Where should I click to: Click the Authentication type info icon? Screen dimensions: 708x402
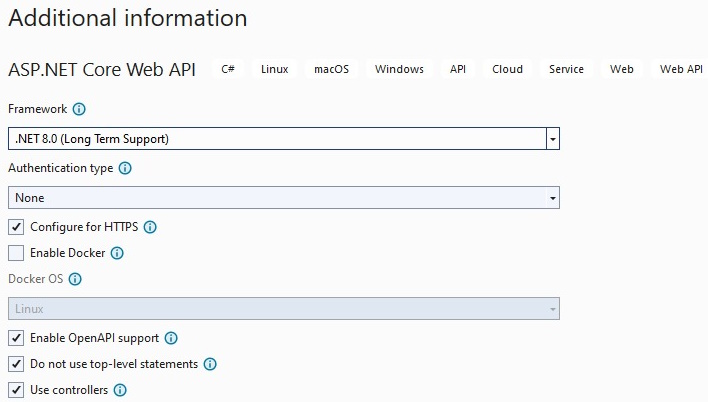tap(125, 168)
